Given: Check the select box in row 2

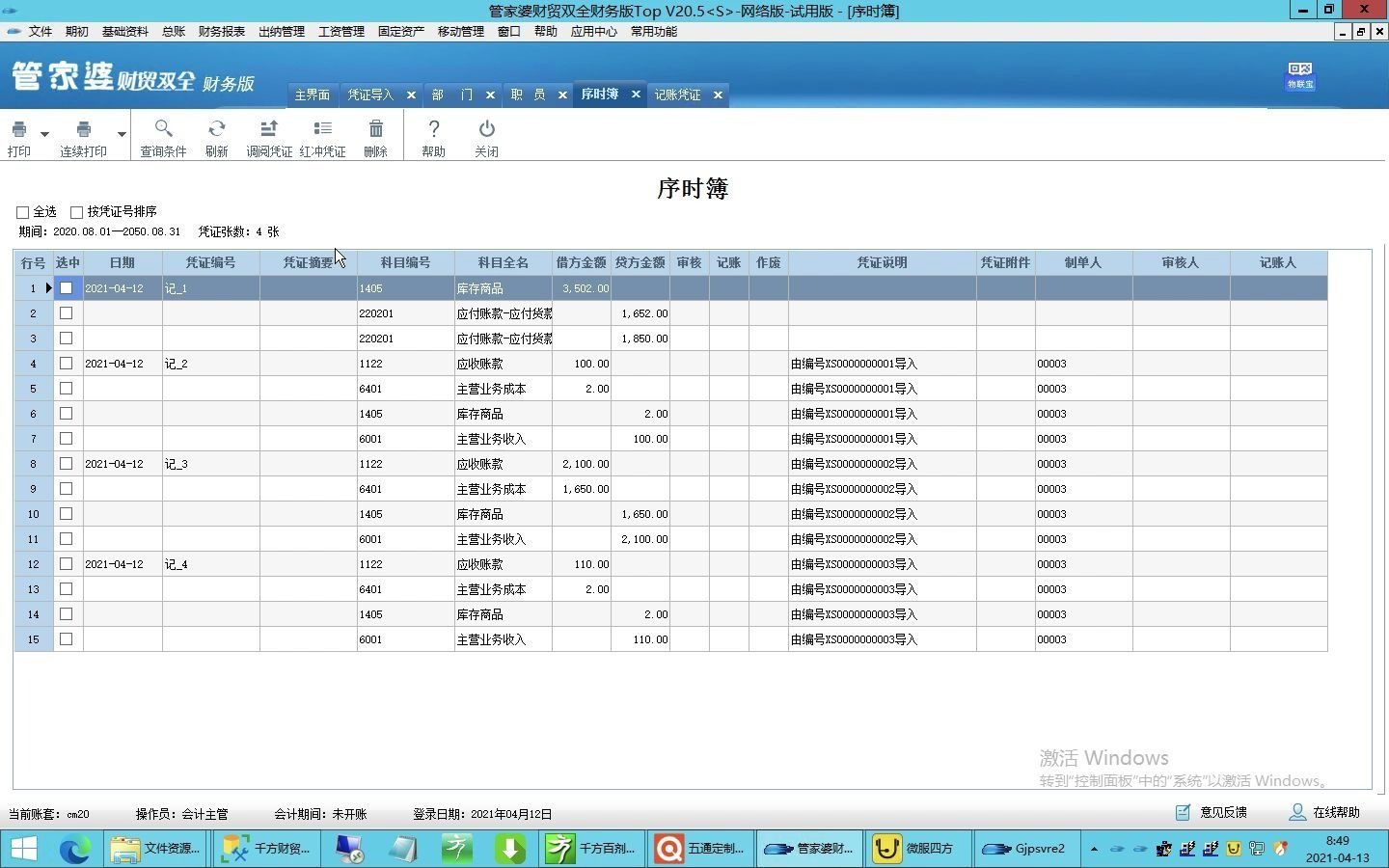Looking at the screenshot, I should pos(67,312).
